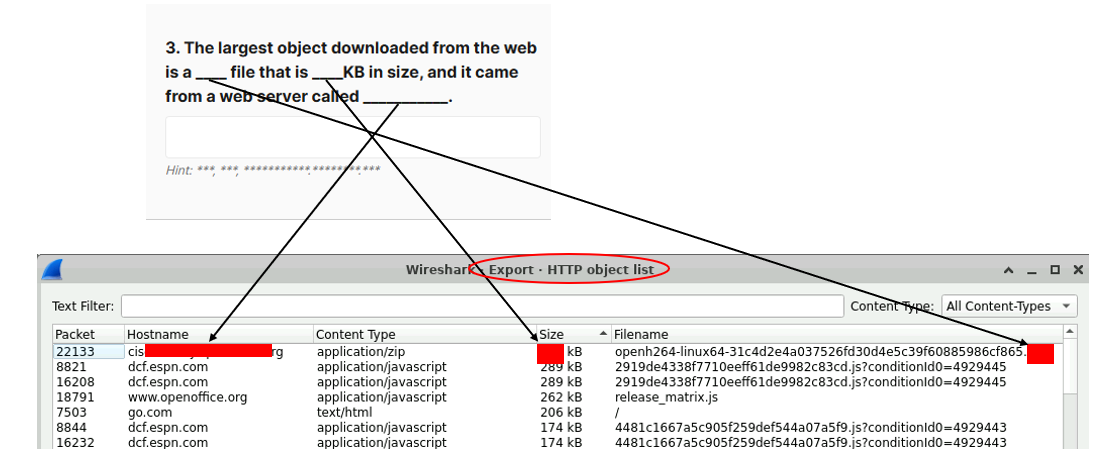Click the quiz answer input box
Screen dimensions: 1109x449
pos(353,137)
